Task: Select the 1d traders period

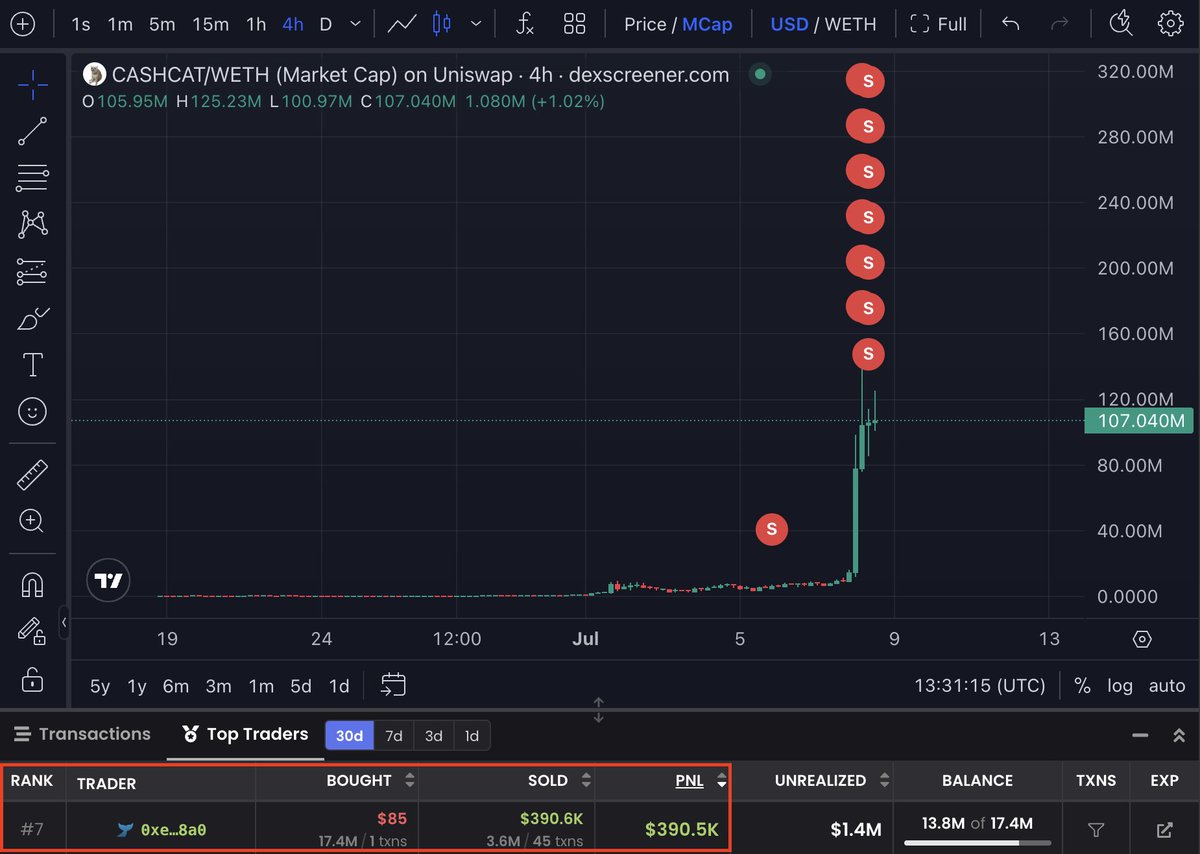Action: coord(471,736)
